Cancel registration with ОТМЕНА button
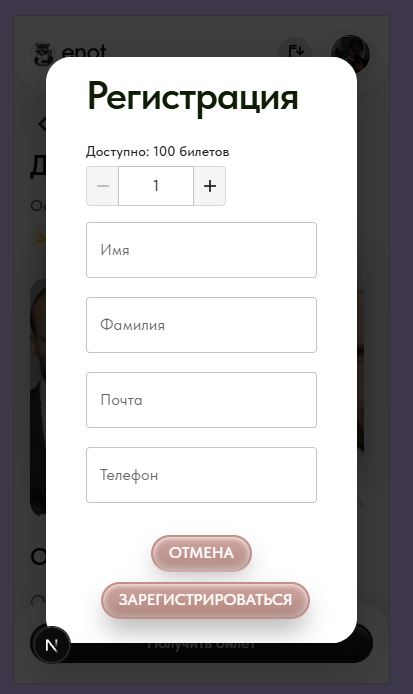This screenshot has width=413, height=694. click(x=201, y=553)
